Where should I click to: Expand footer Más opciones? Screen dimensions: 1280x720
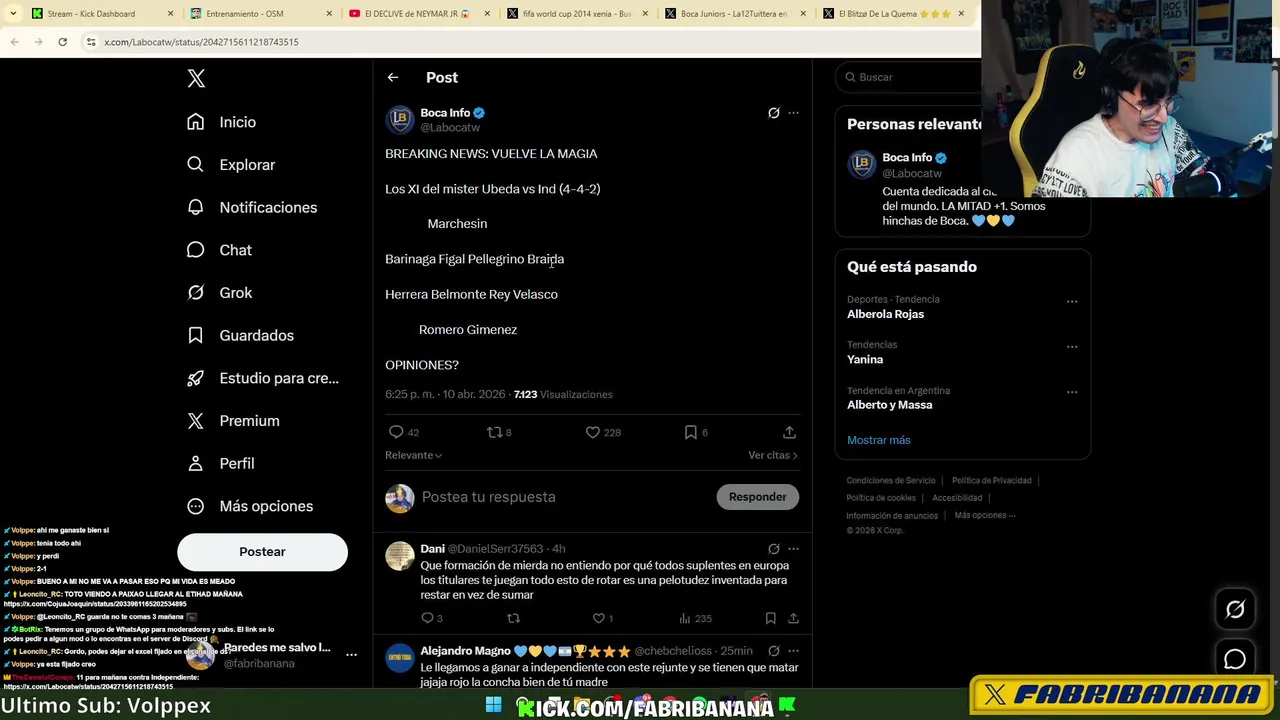coord(985,515)
